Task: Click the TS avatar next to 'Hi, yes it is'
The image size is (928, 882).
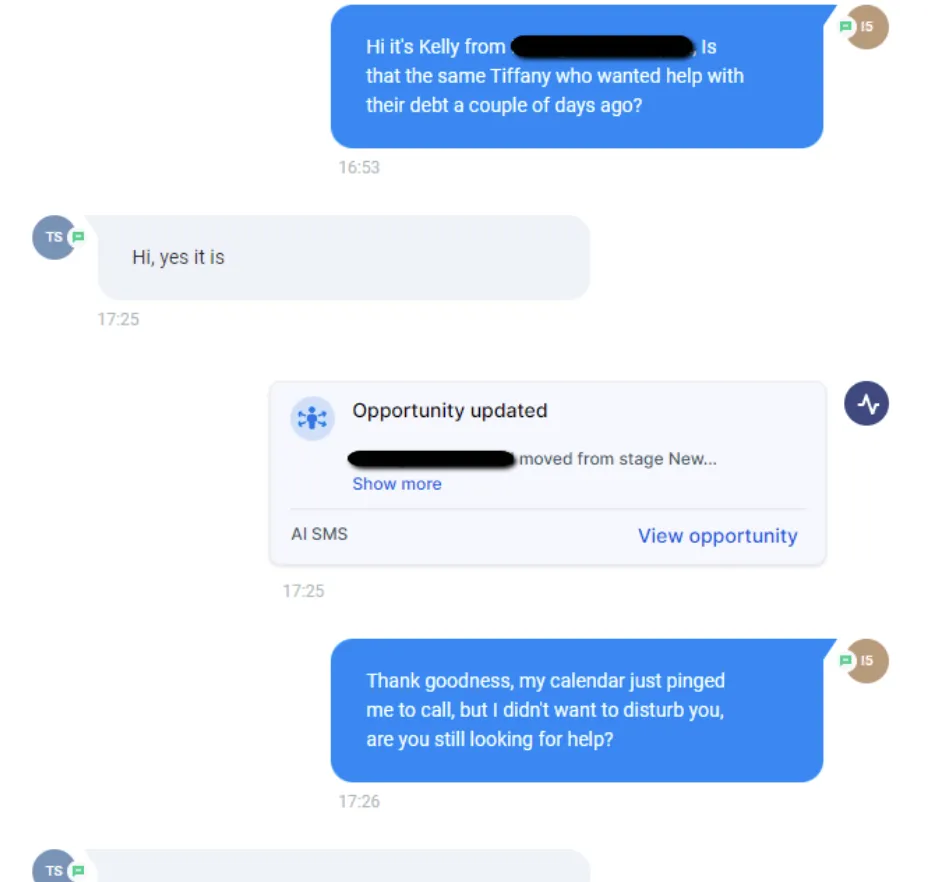Action: tap(54, 237)
